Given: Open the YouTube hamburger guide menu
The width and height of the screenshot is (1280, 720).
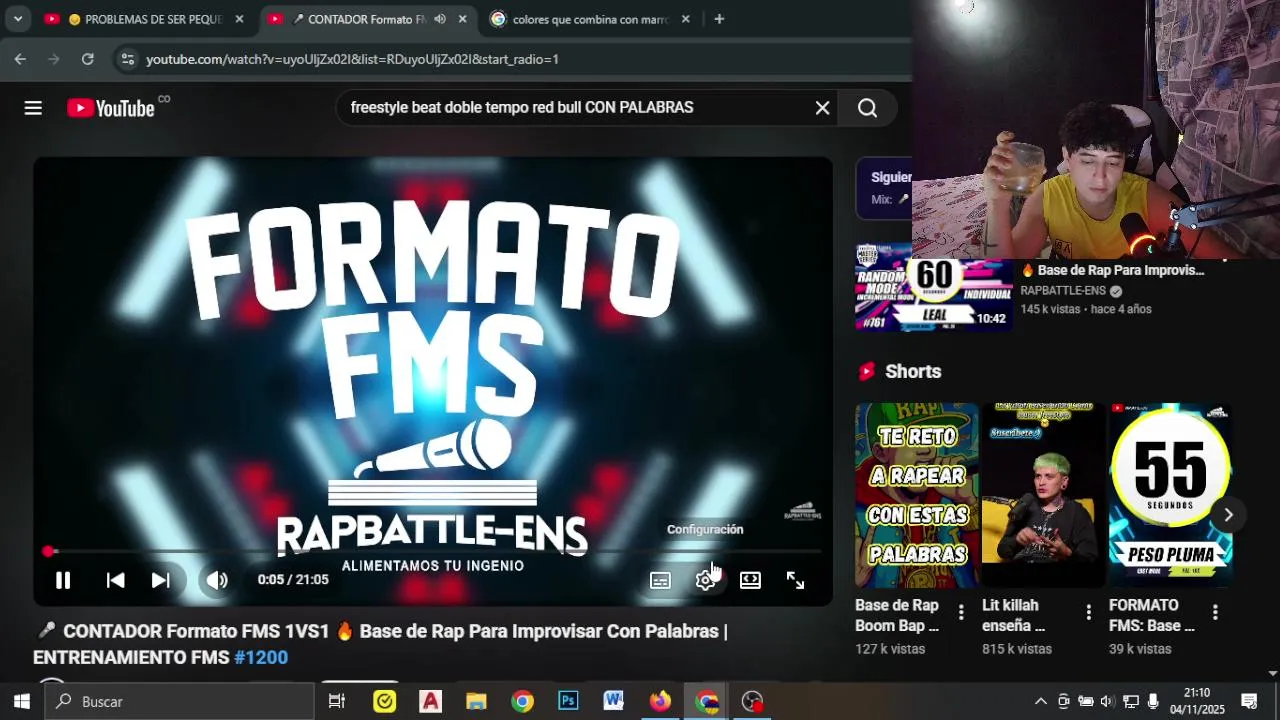Looking at the screenshot, I should 33,108.
